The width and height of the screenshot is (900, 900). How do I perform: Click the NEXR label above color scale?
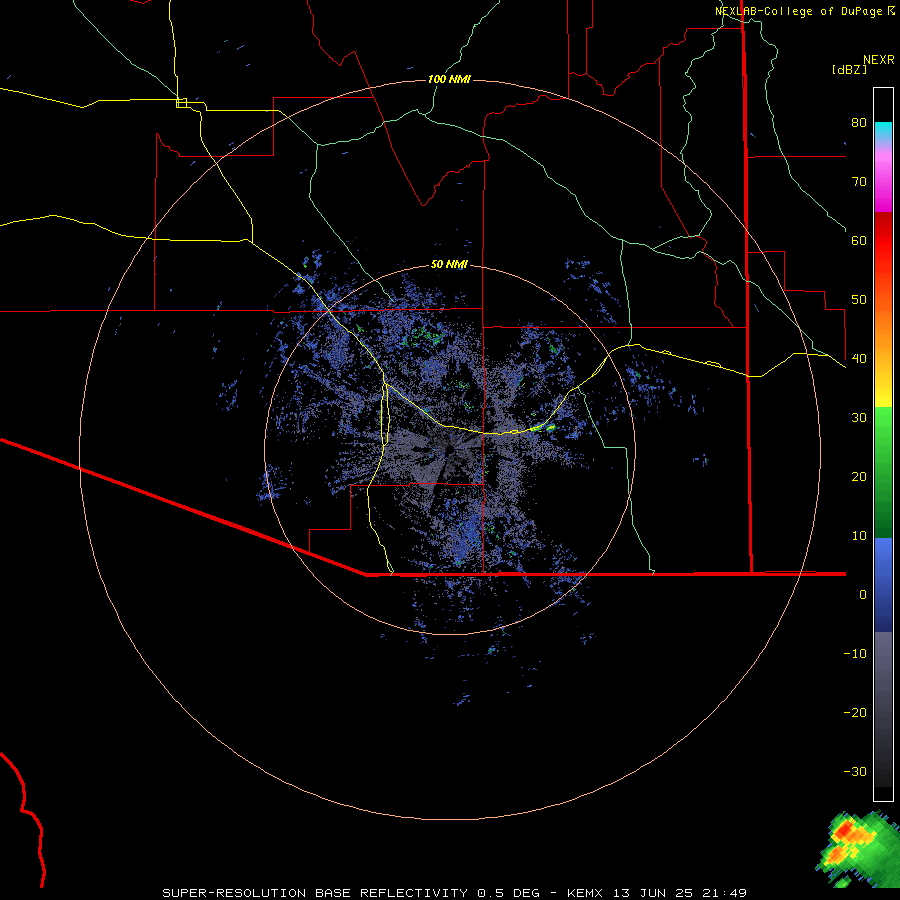point(879,60)
